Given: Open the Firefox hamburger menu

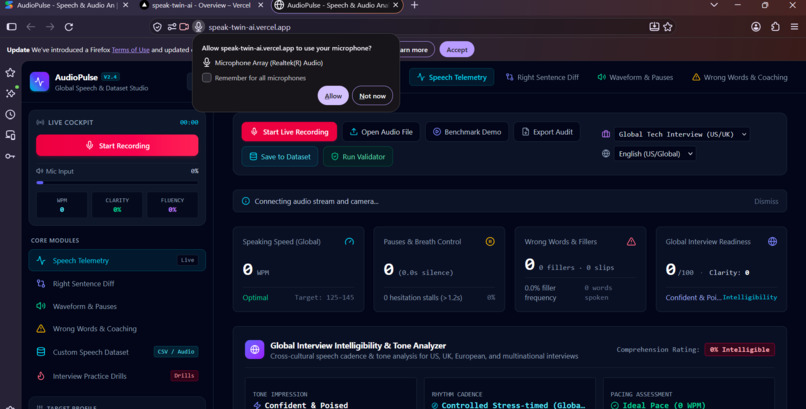Looking at the screenshot, I should pyautogui.click(x=794, y=27).
